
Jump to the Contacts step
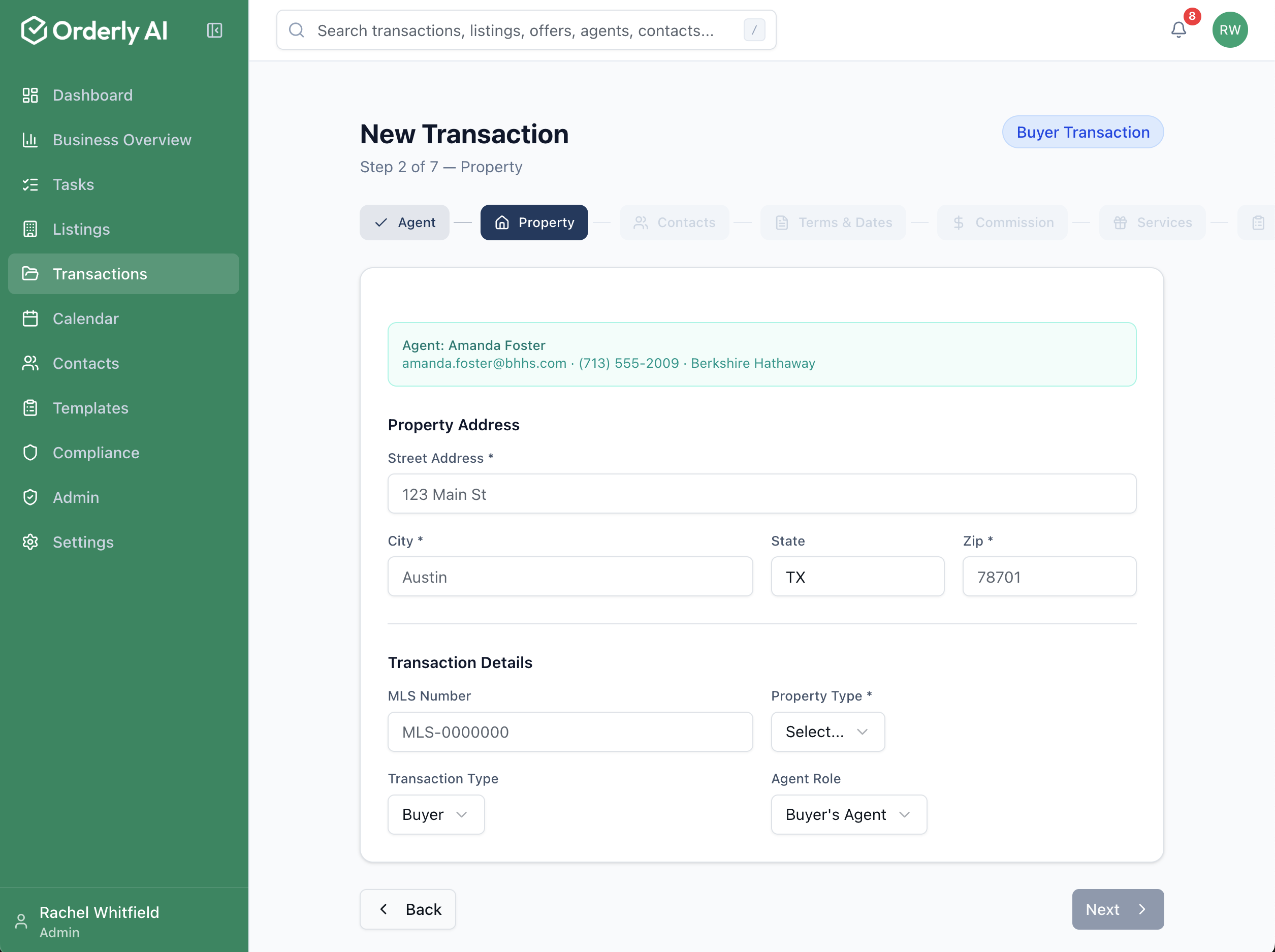(x=674, y=223)
